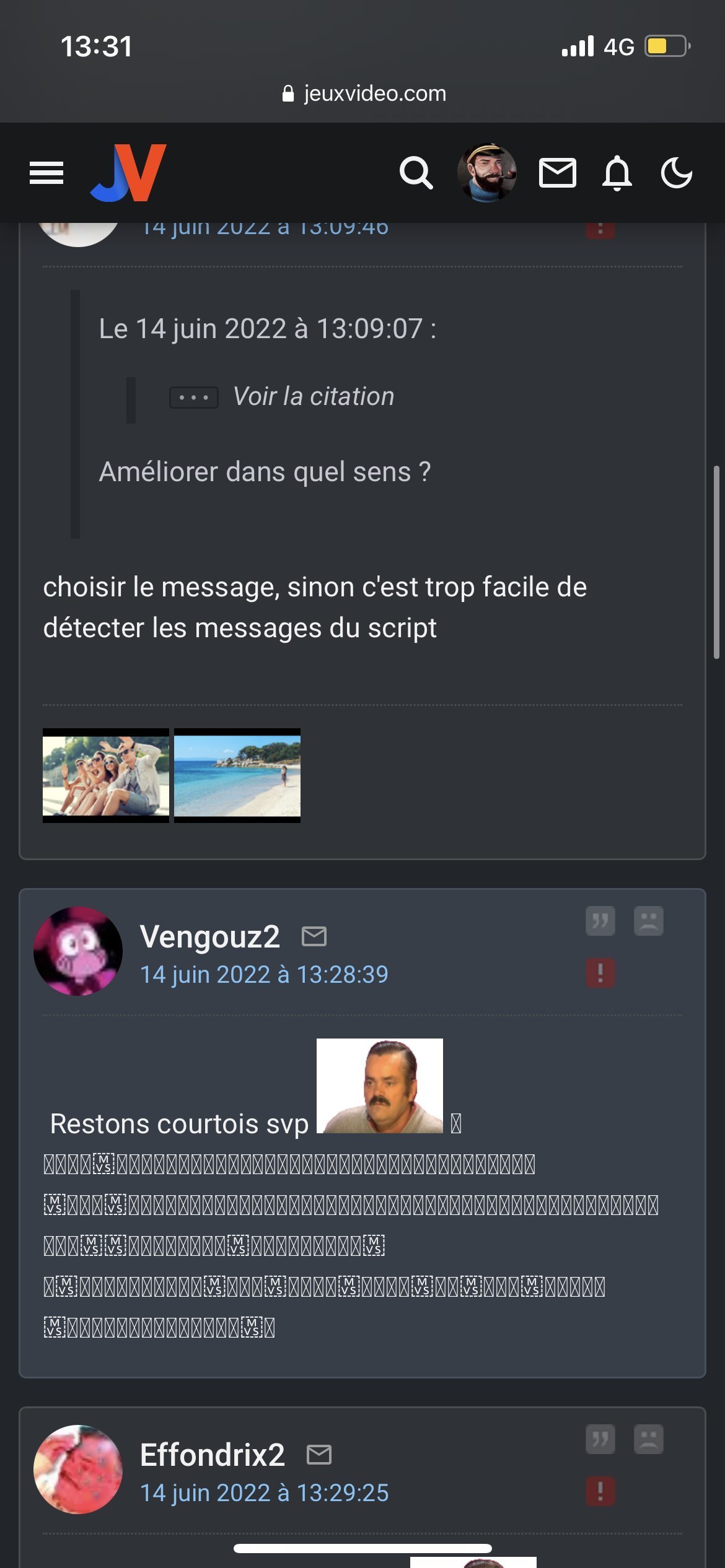Expand the 'Voir la citation' text

tap(314, 396)
